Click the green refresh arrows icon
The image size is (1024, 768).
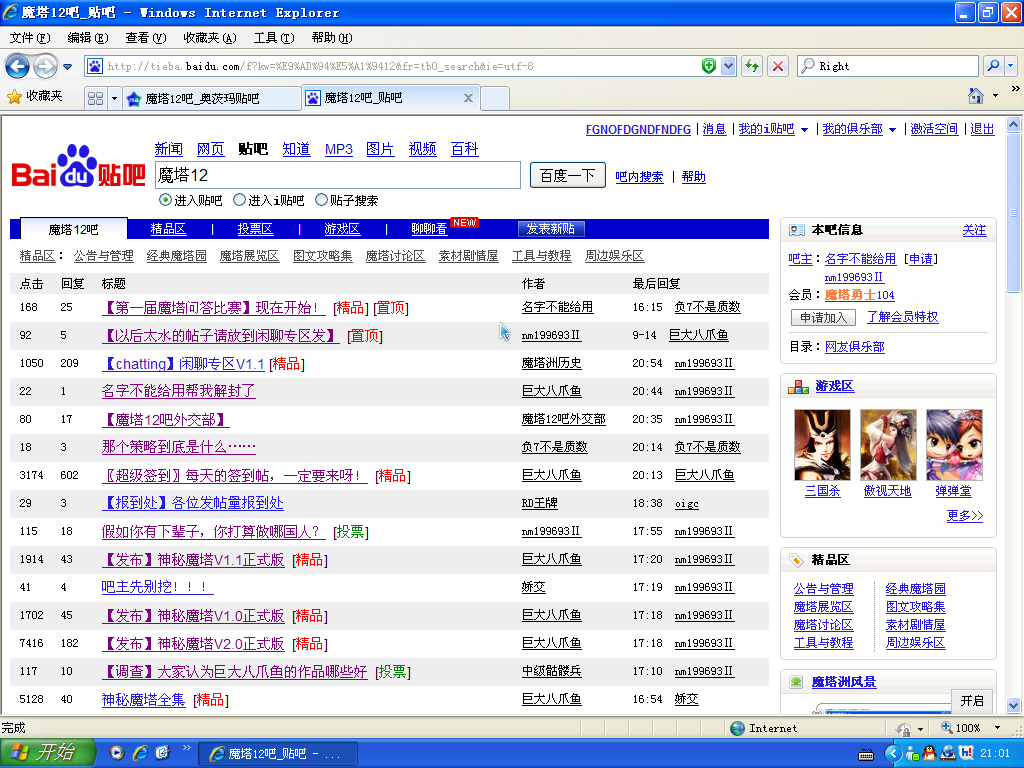pos(752,66)
